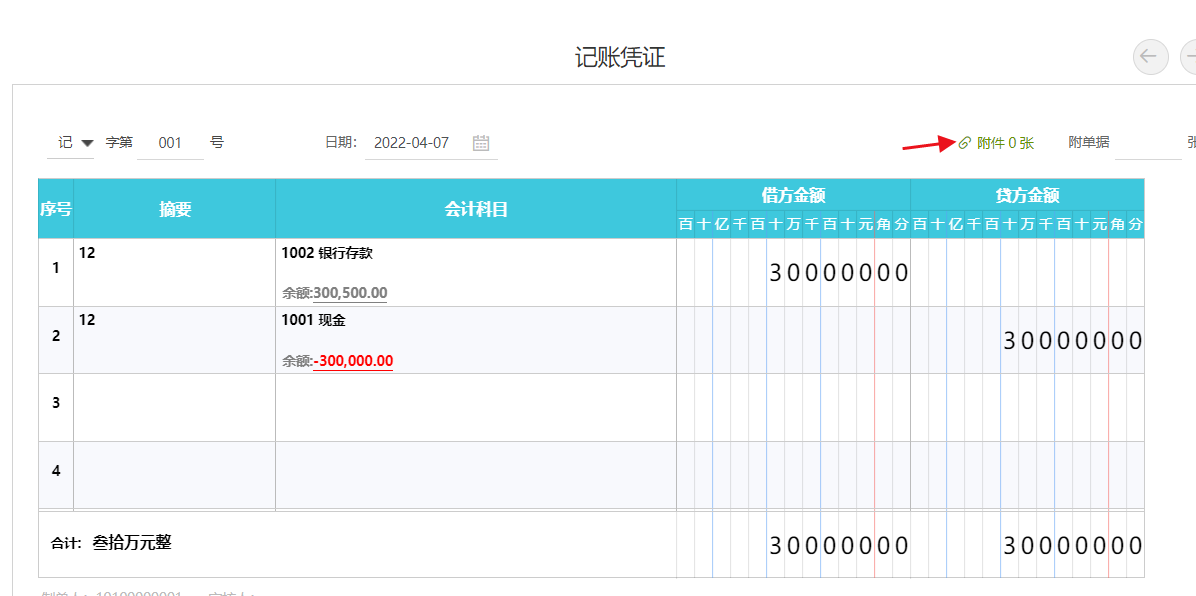Select summary cell of row 2
1196x596 pixels.
[175, 340]
